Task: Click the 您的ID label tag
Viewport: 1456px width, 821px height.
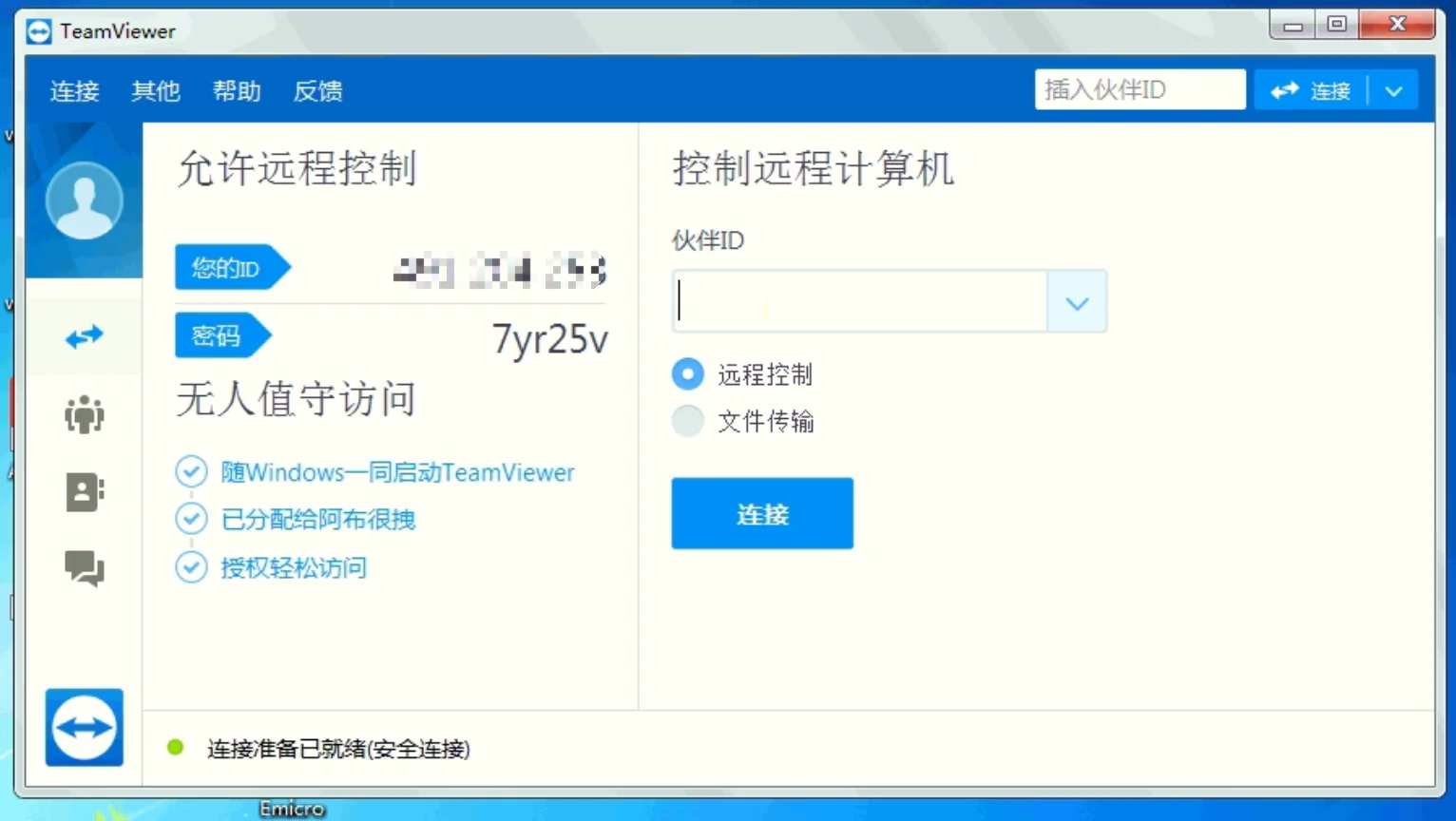Action: coord(232,267)
